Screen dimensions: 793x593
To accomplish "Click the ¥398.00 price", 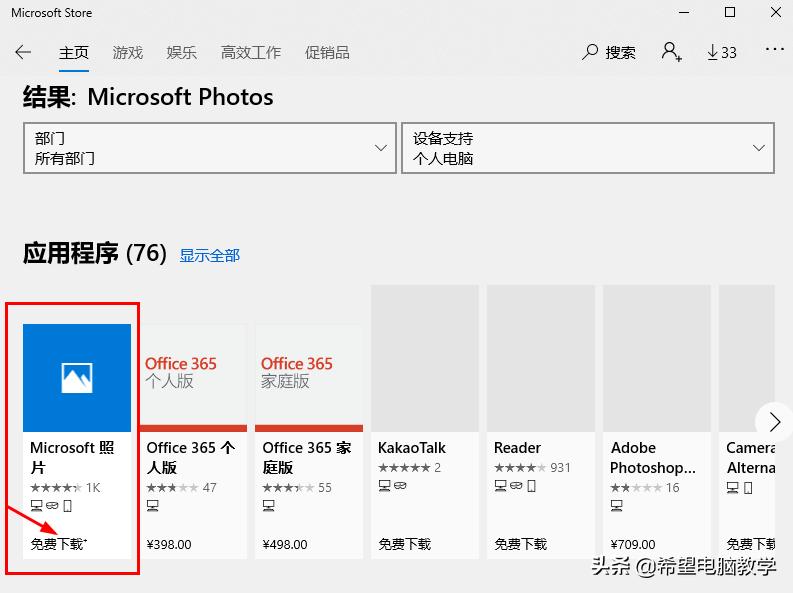I will pos(169,544).
